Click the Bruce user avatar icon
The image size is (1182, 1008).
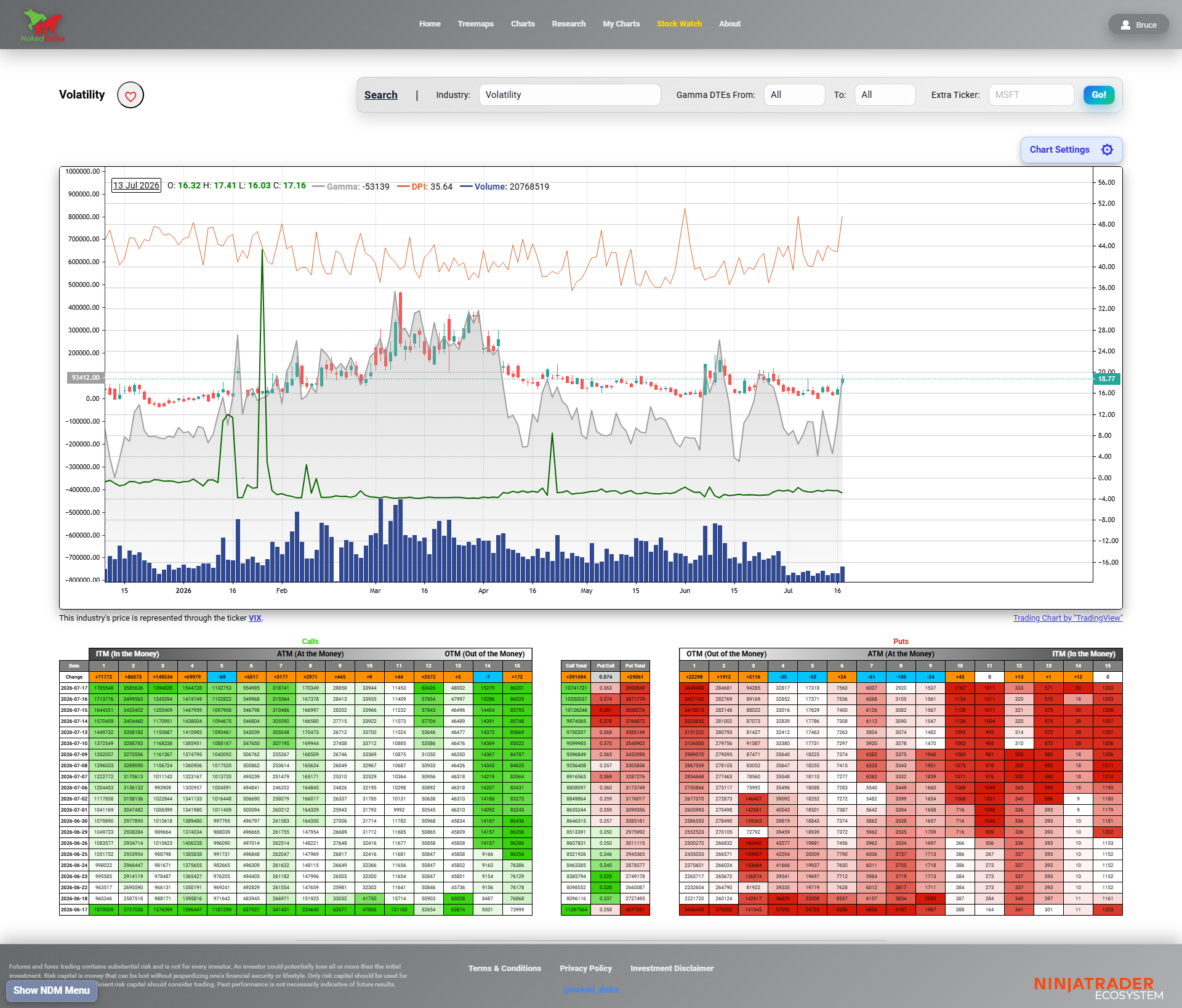[1125, 25]
